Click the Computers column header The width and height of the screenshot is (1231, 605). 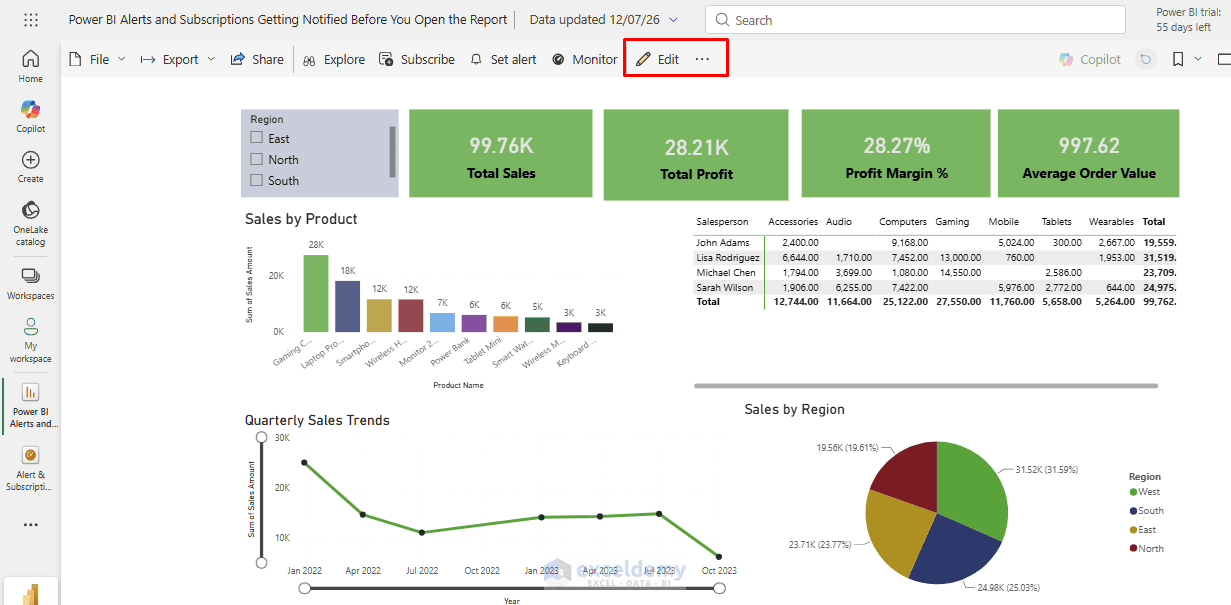click(x=903, y=222)
